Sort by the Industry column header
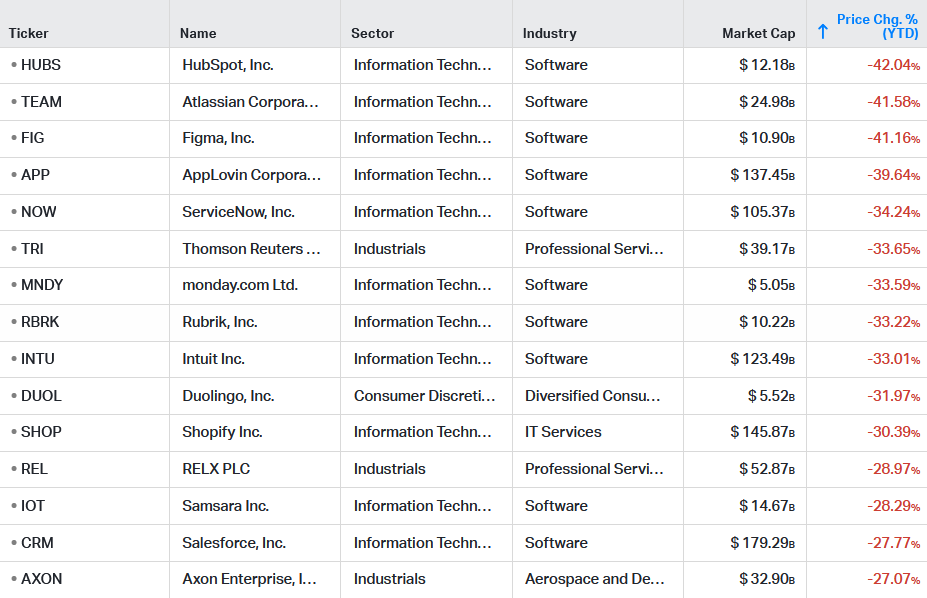Screen dimensions: 927x598 (x=549, y=33)
